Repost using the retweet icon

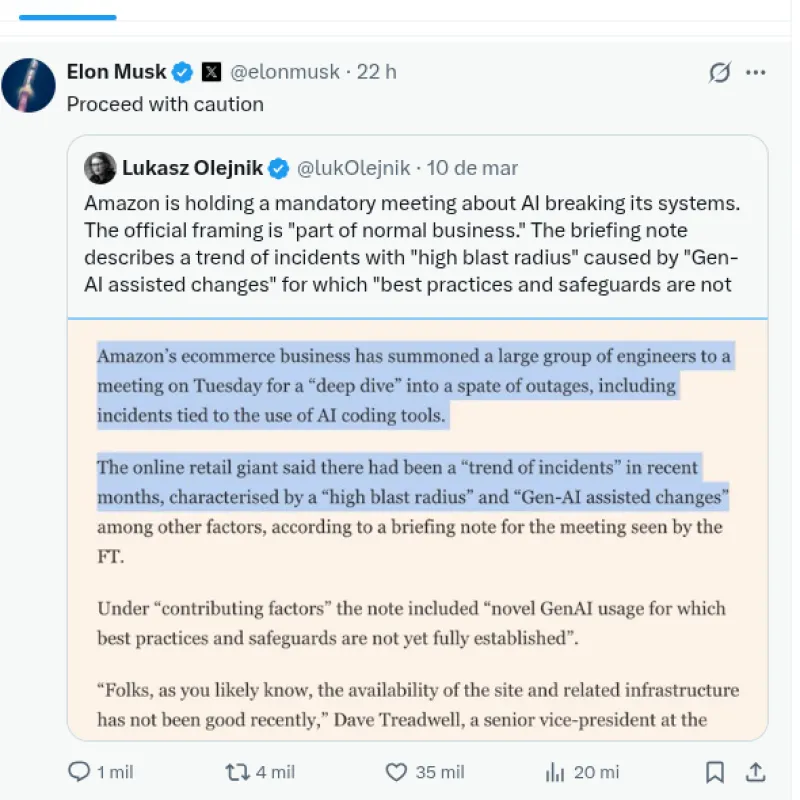point(237,772)
